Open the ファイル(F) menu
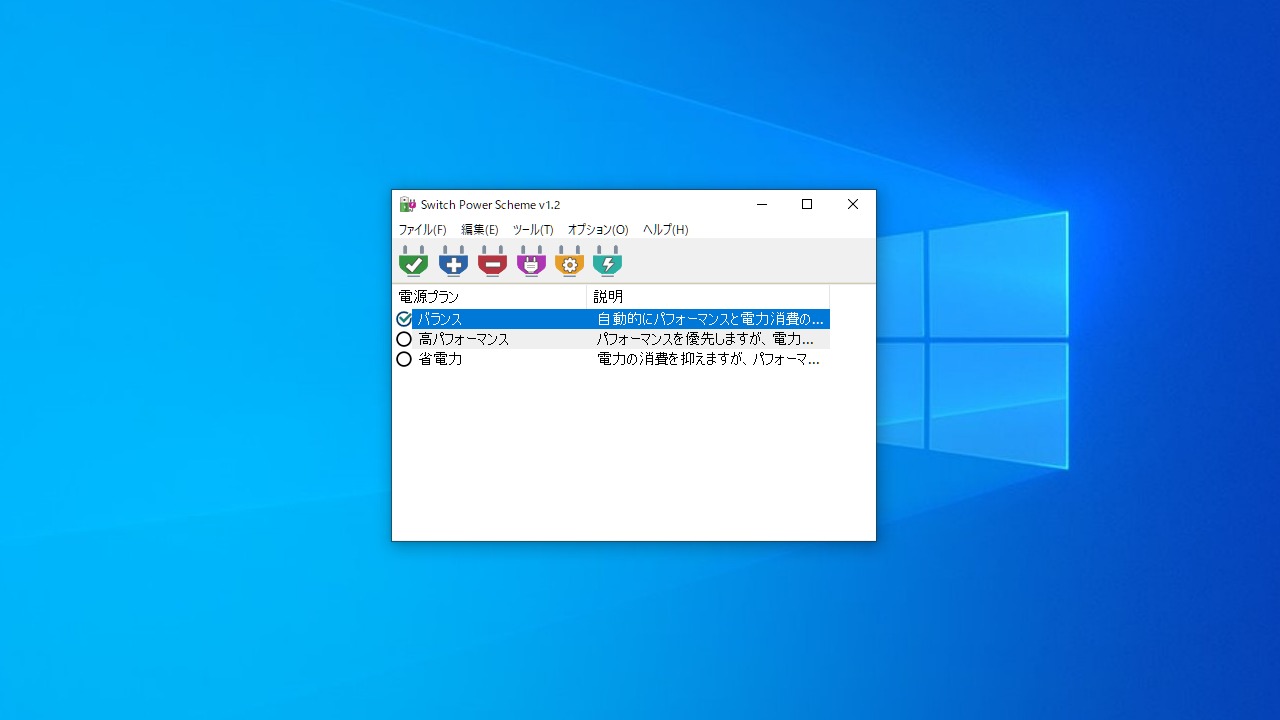Image resolution: width=1280 pixels, height=720 pixels. pyautogui.click(x=422, y=229)
